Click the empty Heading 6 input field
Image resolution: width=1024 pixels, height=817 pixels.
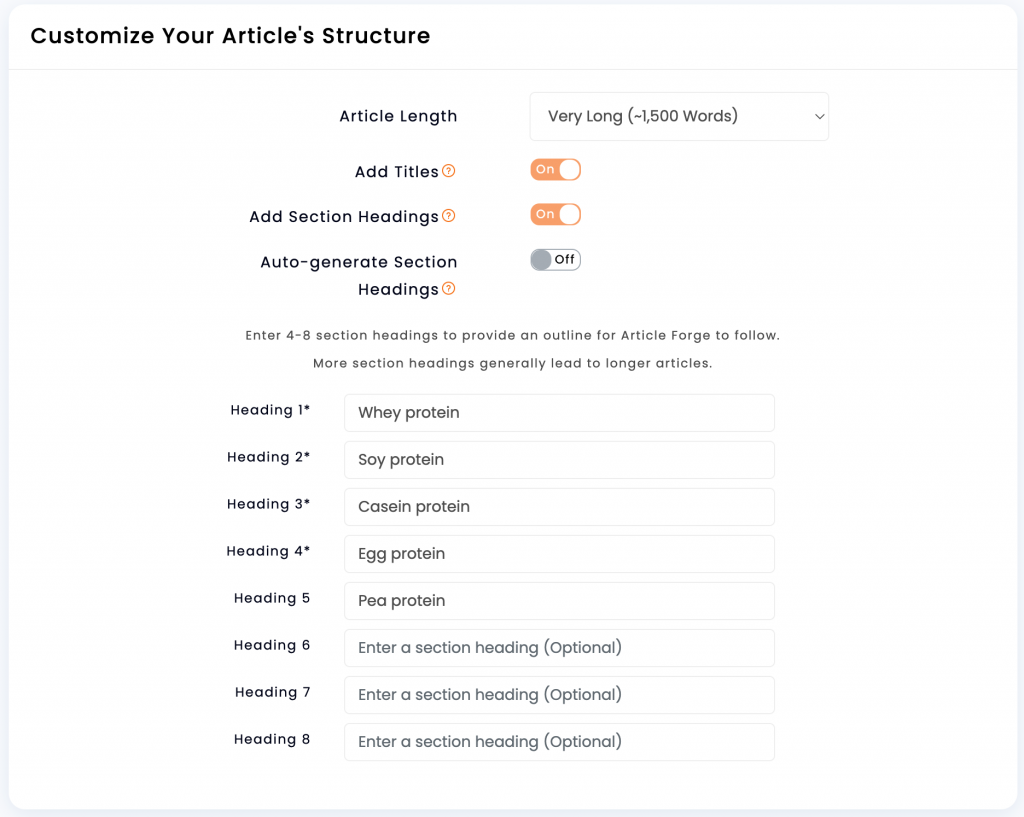click(x=559, y=648)
